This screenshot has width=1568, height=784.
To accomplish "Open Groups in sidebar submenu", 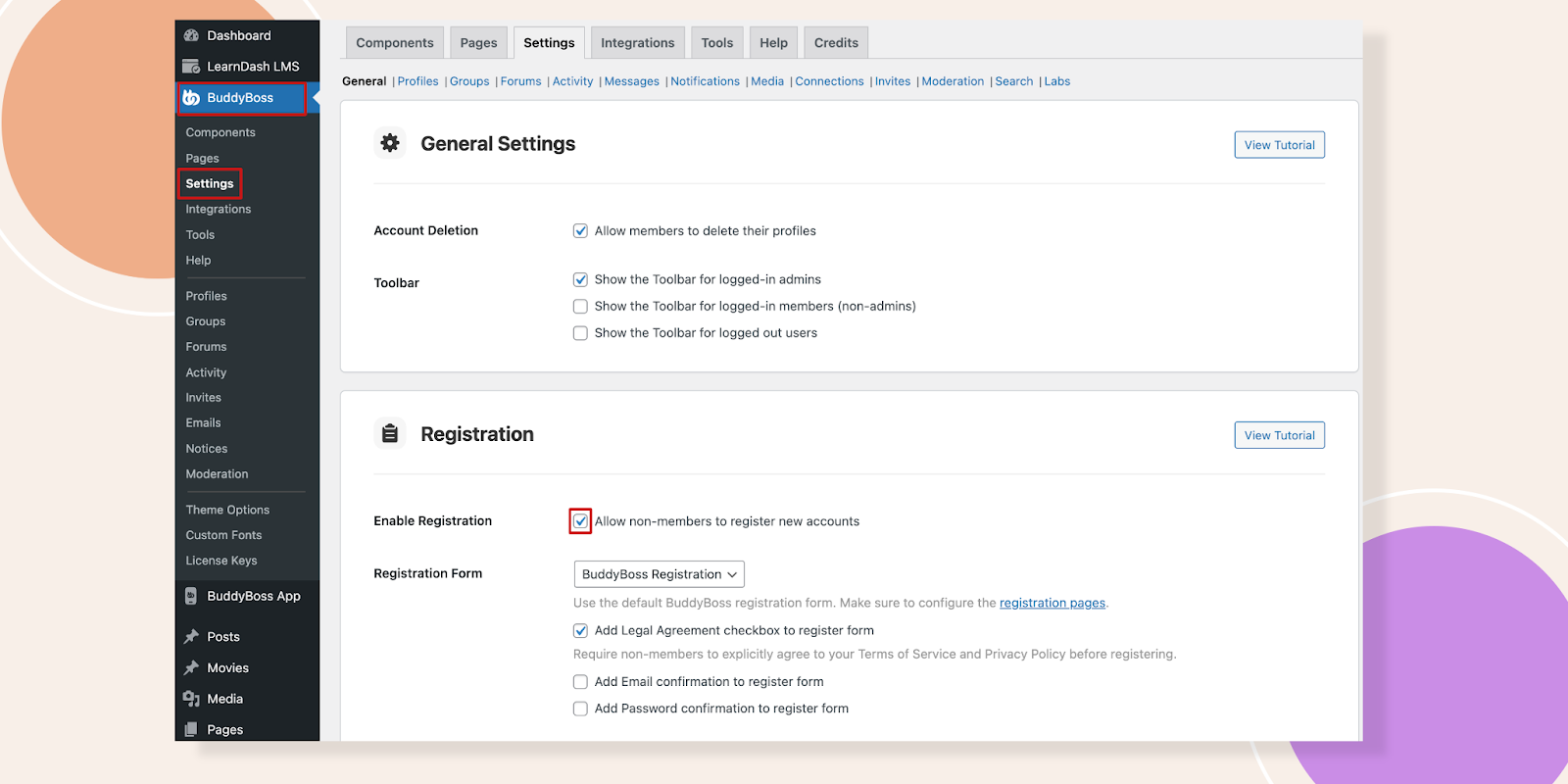I will click(x=206, y=321).
